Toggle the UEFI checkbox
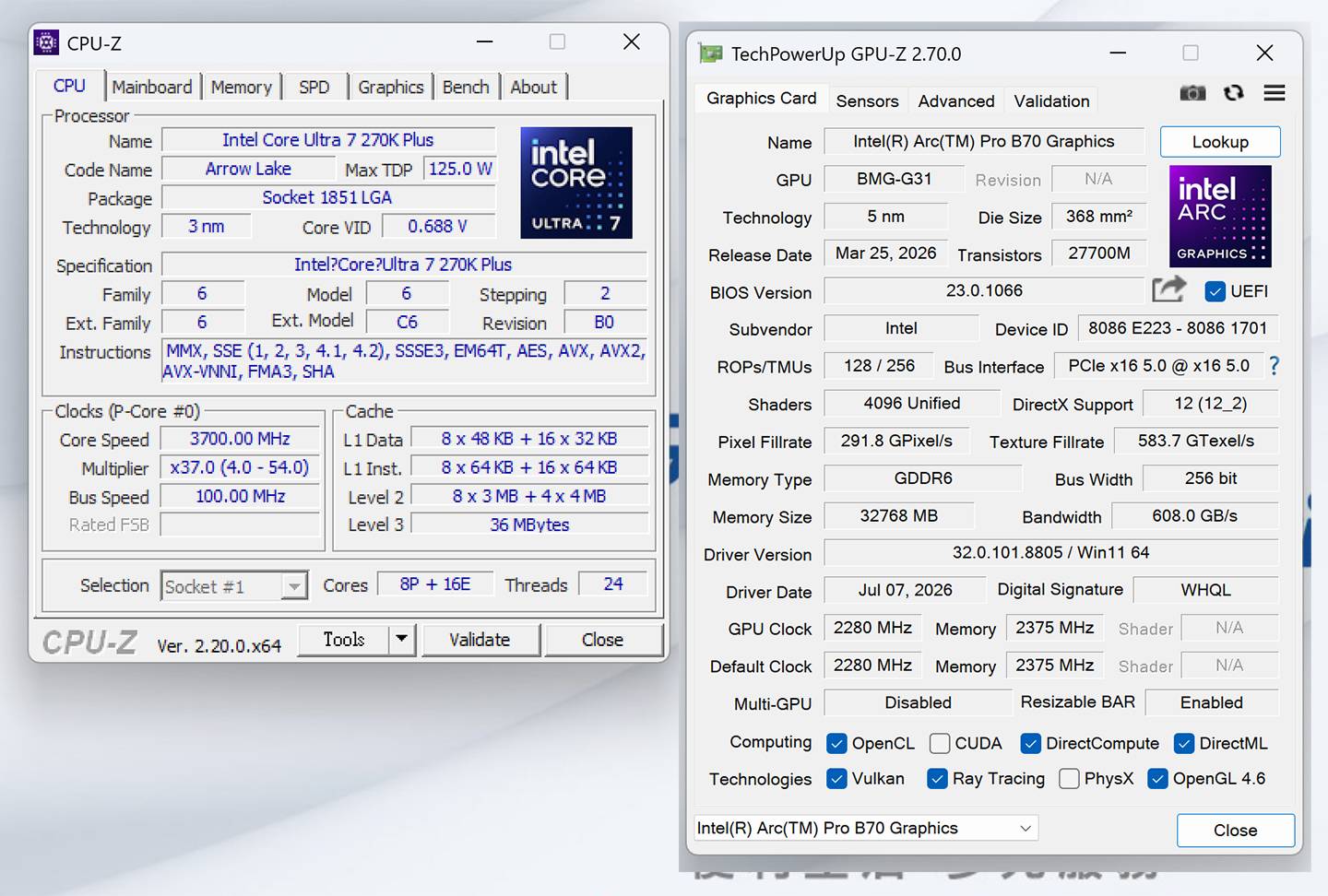Image resolution: width=1328 pixels, height=896 pixels. (x=1215, y=291)
